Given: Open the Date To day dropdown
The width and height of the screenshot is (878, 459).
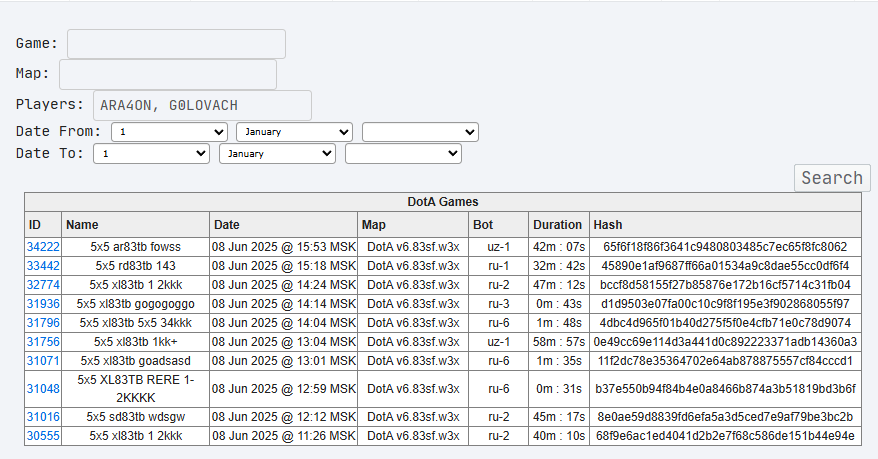Looking at the screenshot, I should pos(151,154).
